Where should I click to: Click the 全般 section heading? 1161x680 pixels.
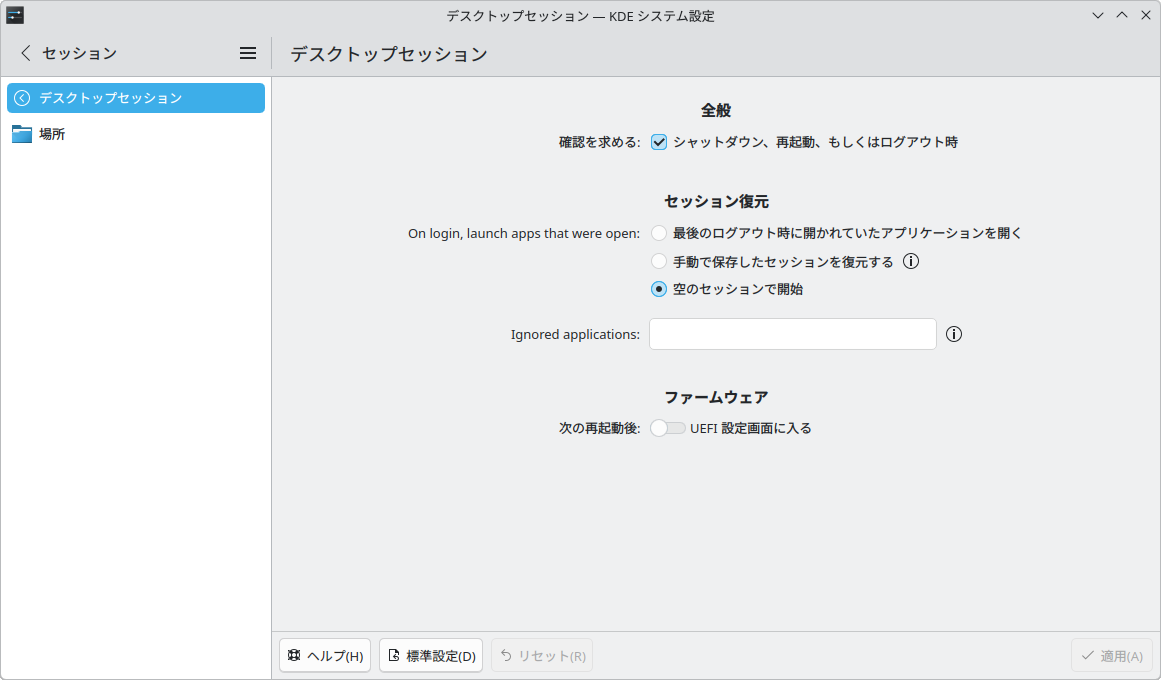point(716,110)
